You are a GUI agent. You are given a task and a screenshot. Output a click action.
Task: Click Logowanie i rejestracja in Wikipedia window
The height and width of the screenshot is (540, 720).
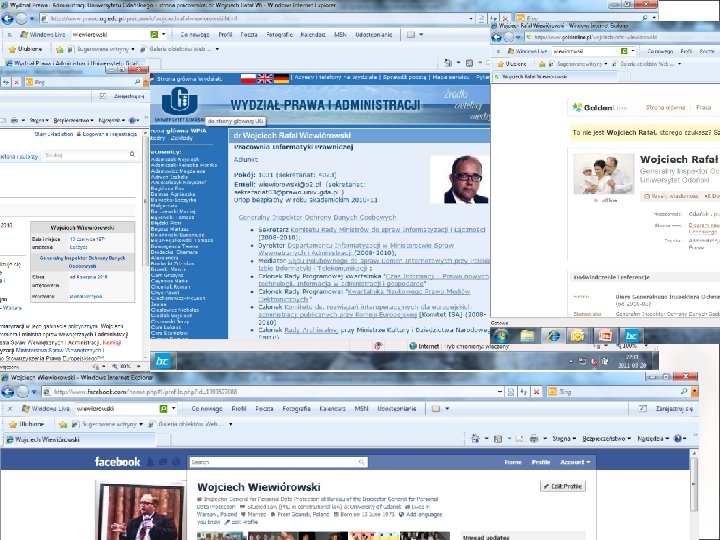(109, 134)
